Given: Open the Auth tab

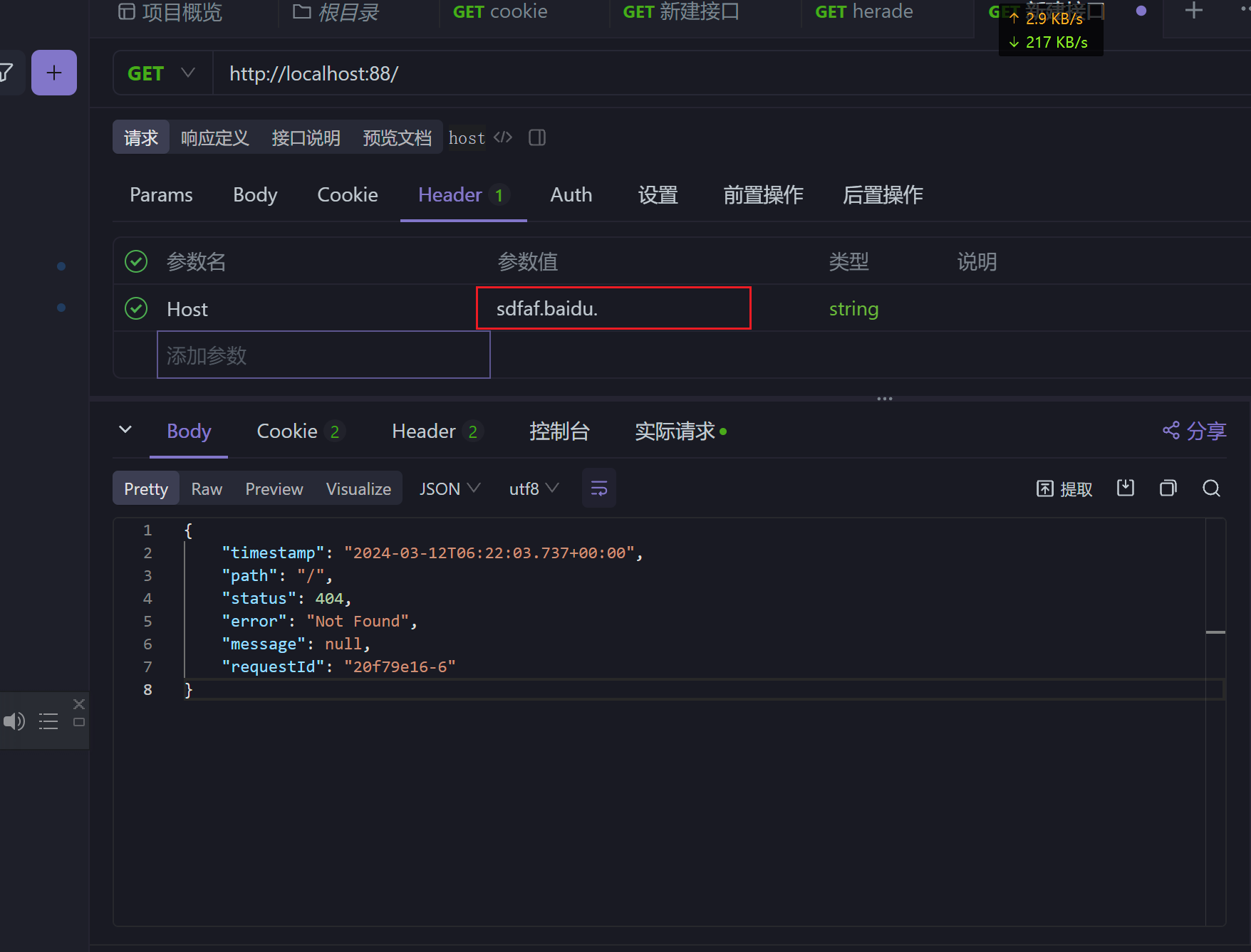Looking at the screenshot, I should [571, 194].
